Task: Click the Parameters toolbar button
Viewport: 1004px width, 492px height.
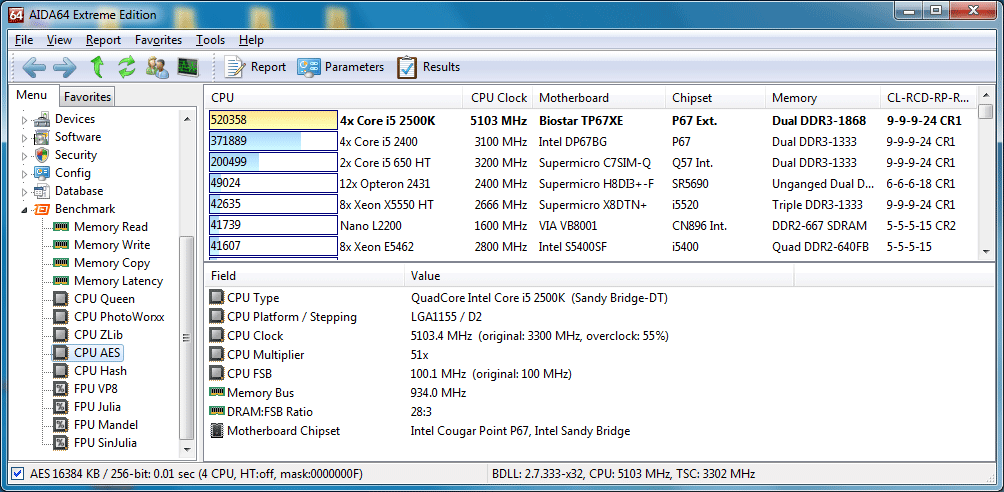Action: pyautogui.click(x=341, y=67)
